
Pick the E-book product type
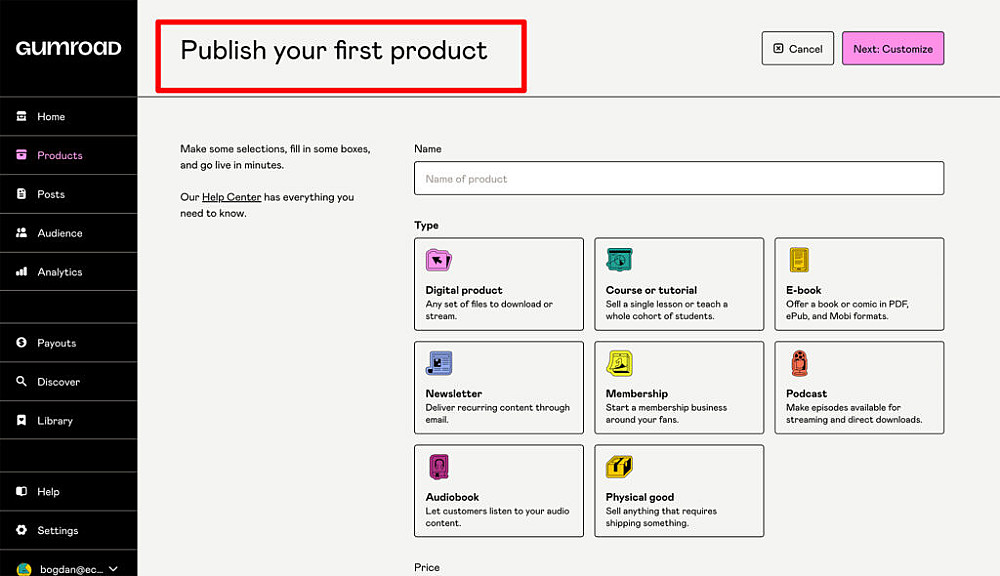859,284
